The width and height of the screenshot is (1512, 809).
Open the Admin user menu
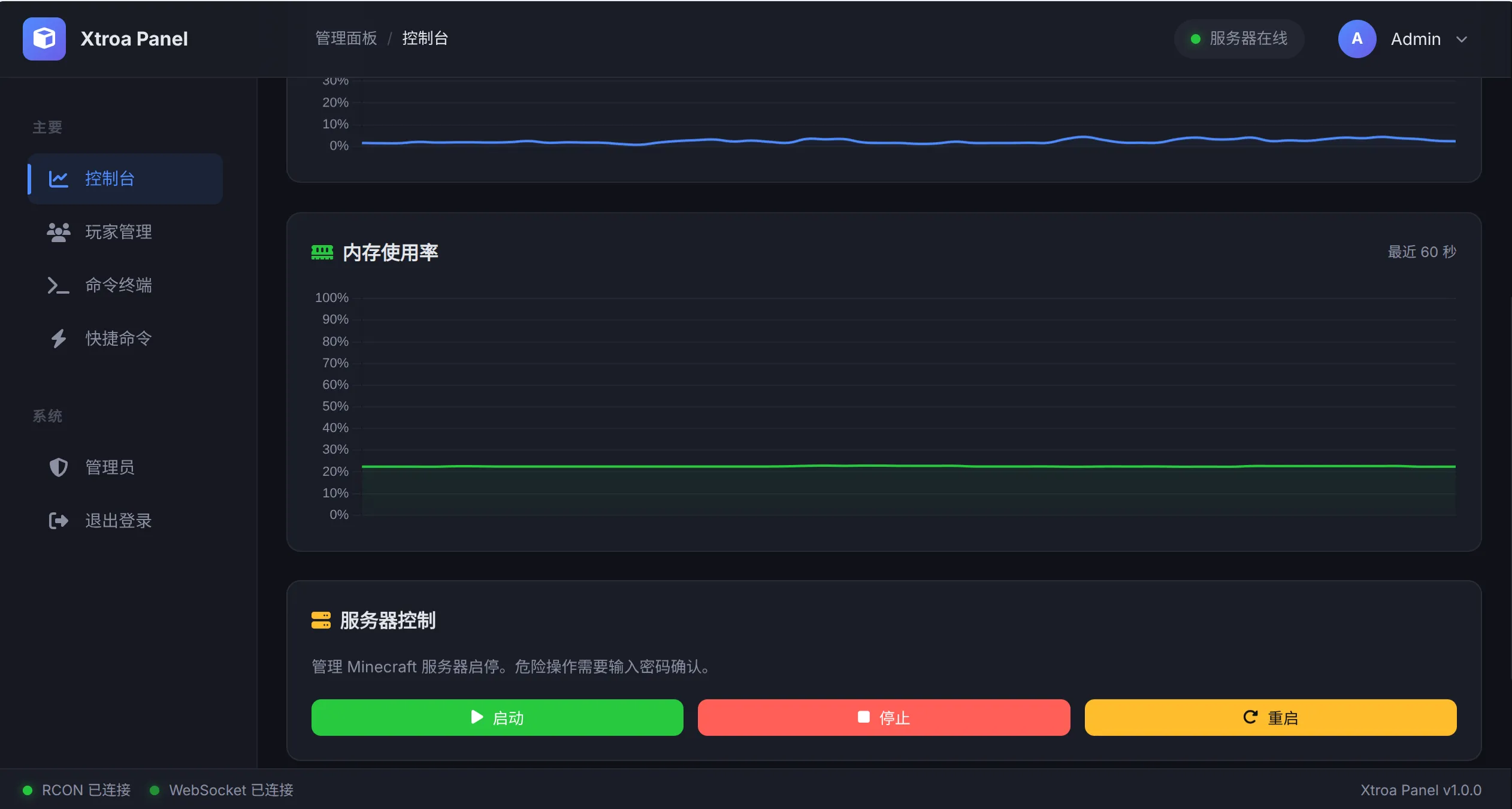pyautogui.click(x=1415, y=40)
